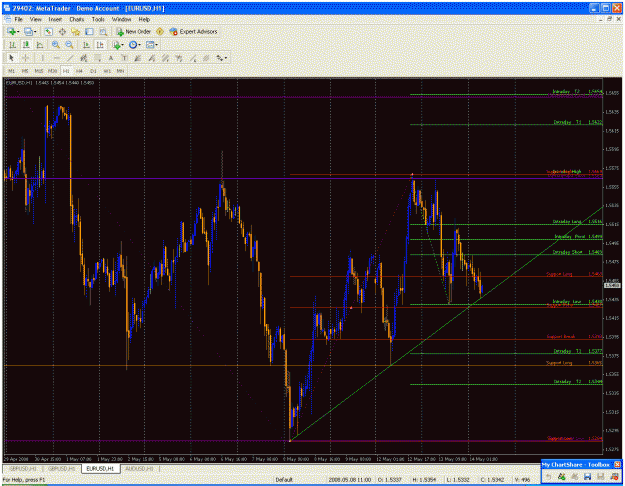
Task: Switch to M30 timeframe
Action: 52,71
